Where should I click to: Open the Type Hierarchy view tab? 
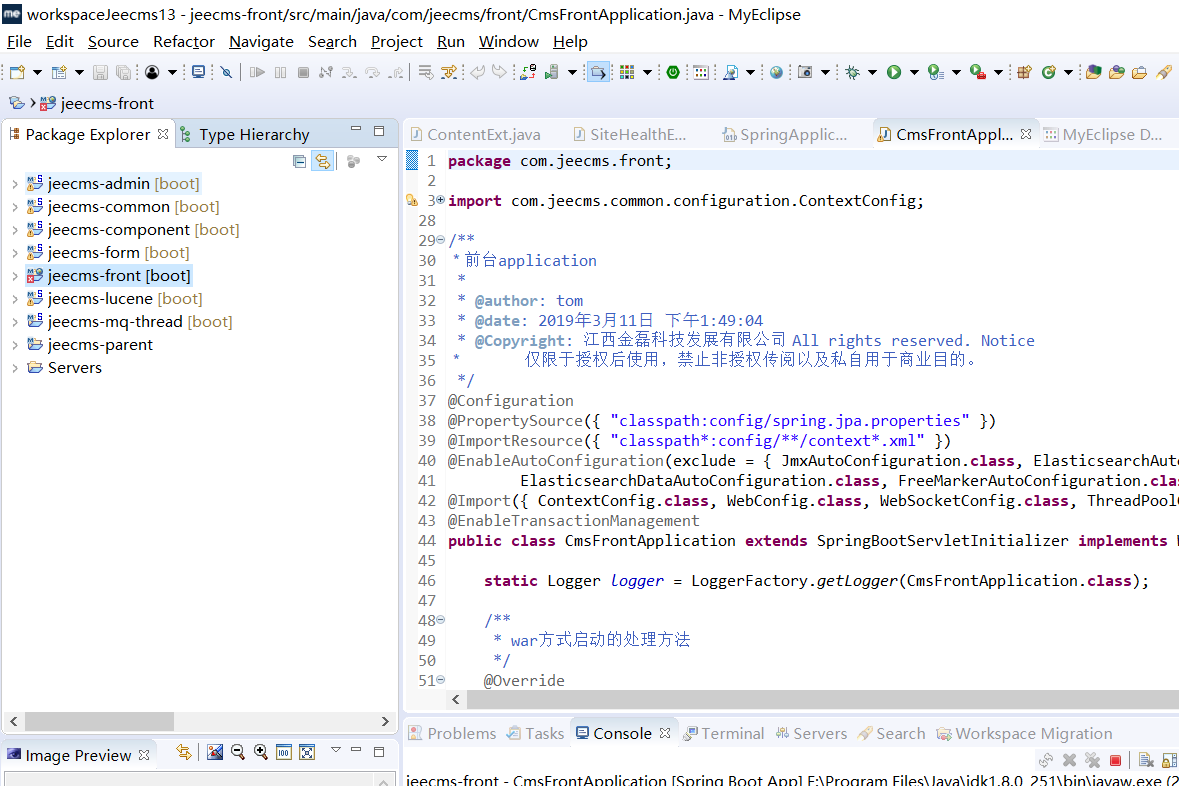pyautogui.click(x=253, y=135)
